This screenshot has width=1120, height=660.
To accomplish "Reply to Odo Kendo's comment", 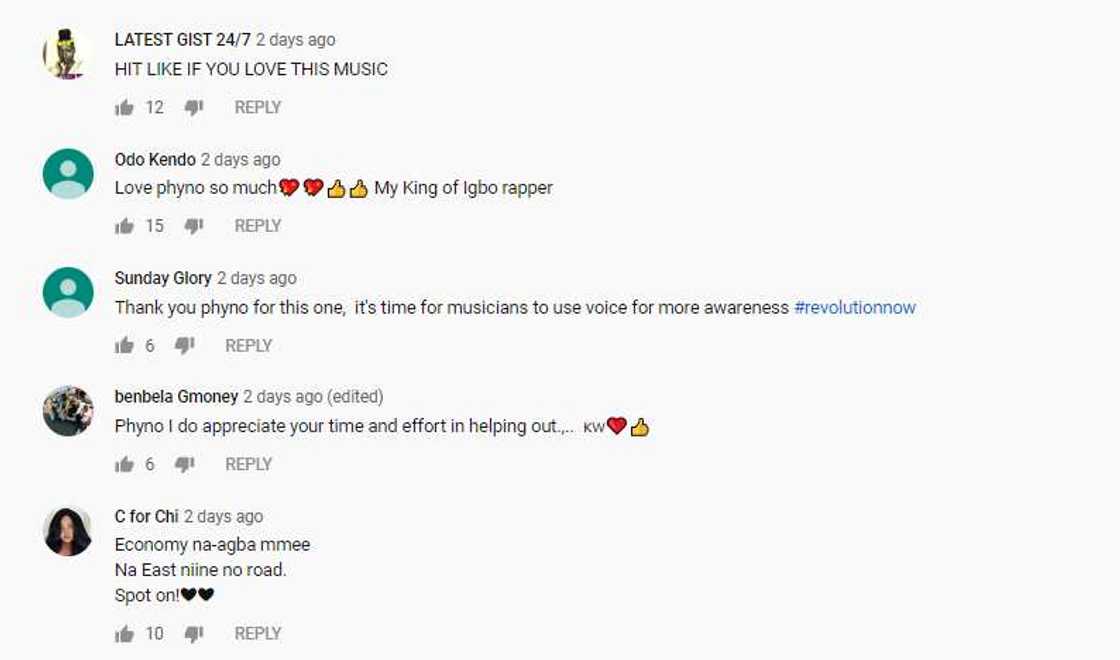I will [258, 226].
